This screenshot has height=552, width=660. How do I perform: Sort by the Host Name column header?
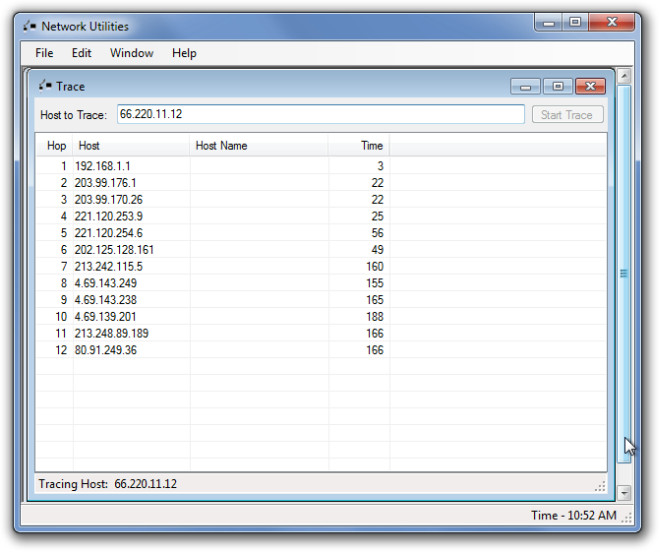click(259, 146)
